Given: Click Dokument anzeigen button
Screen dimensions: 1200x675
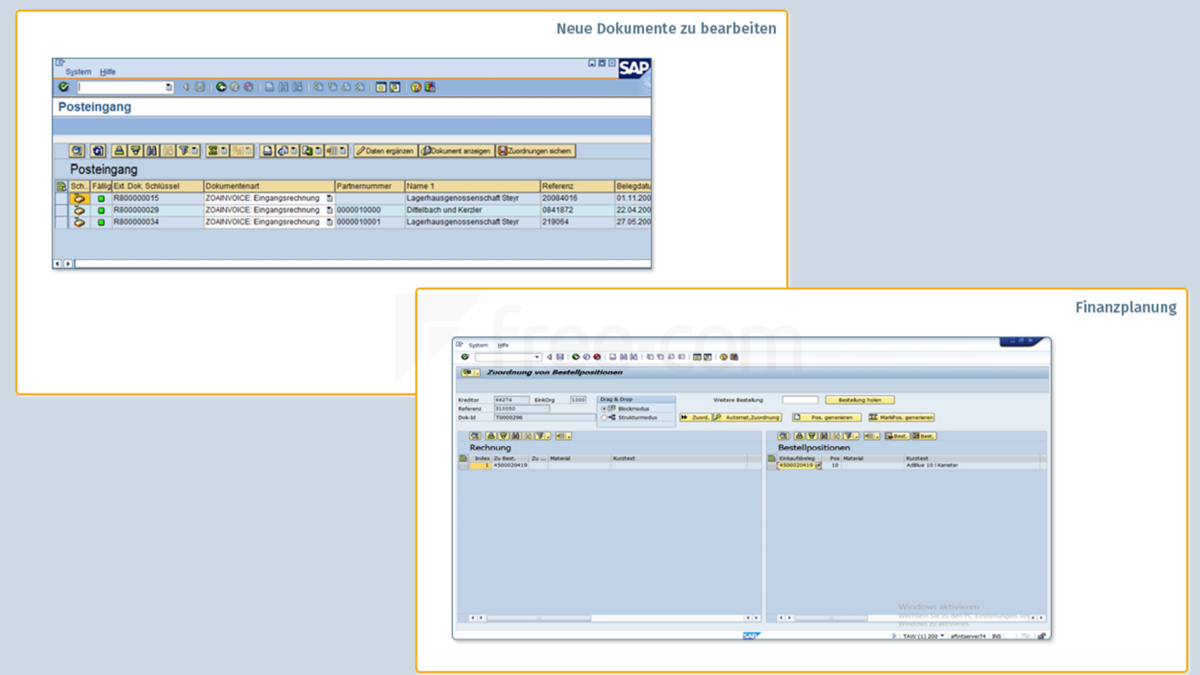Looking at the screenshot, I should [x=456, y=151].
